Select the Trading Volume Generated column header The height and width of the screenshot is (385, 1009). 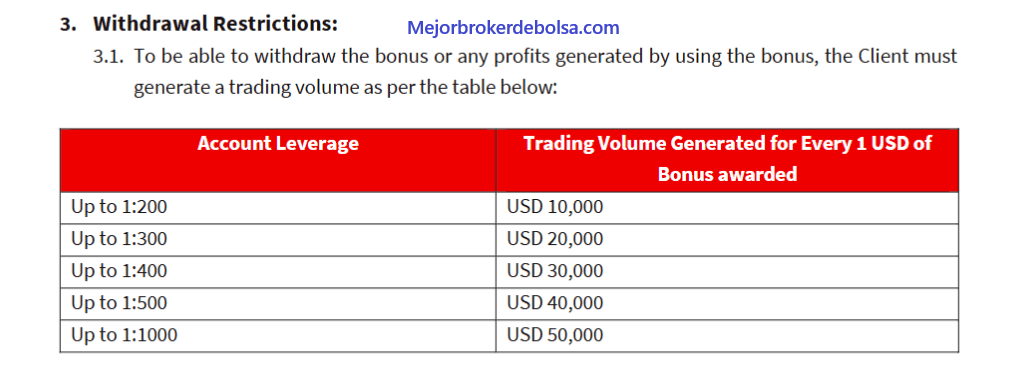[x=727, y=160]
